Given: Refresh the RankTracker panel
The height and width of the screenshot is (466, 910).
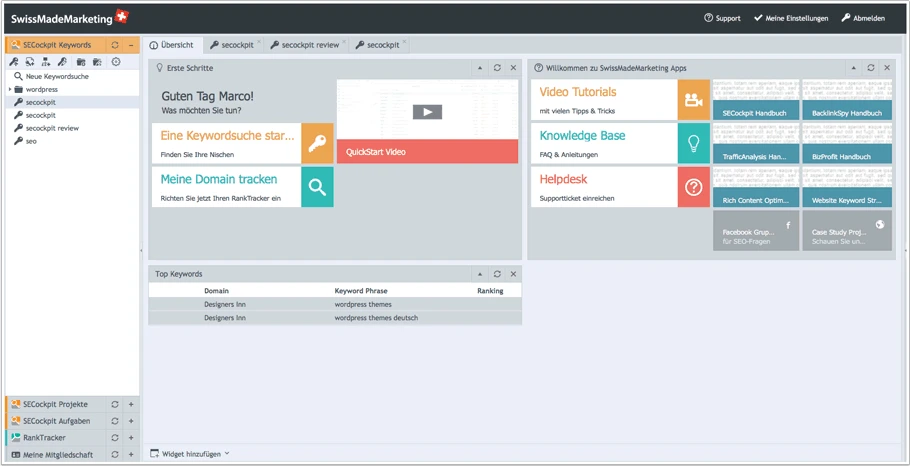Looking at the screenshot, I should pos(115,438).
